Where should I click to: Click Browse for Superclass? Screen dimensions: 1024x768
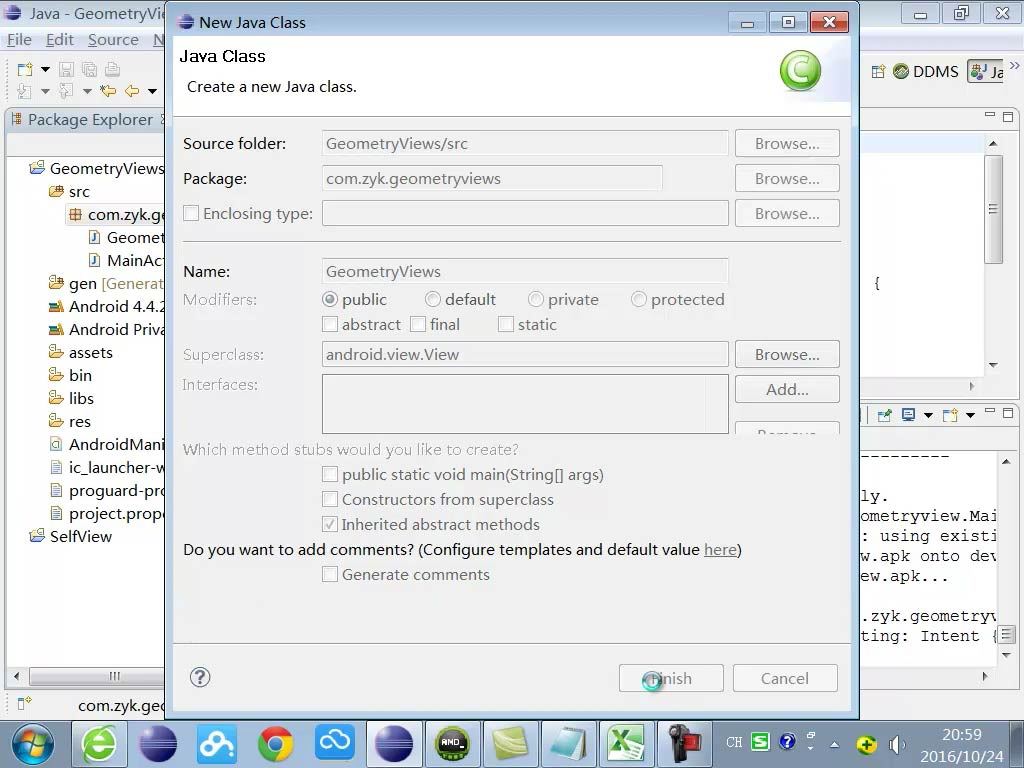[x=787, y=355]
